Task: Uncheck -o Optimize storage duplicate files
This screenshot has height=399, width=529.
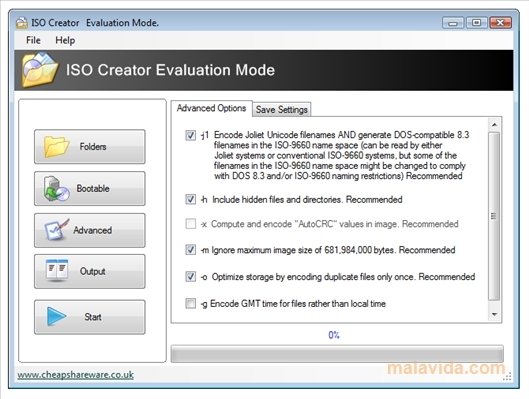Action: [x=191, y=277]
